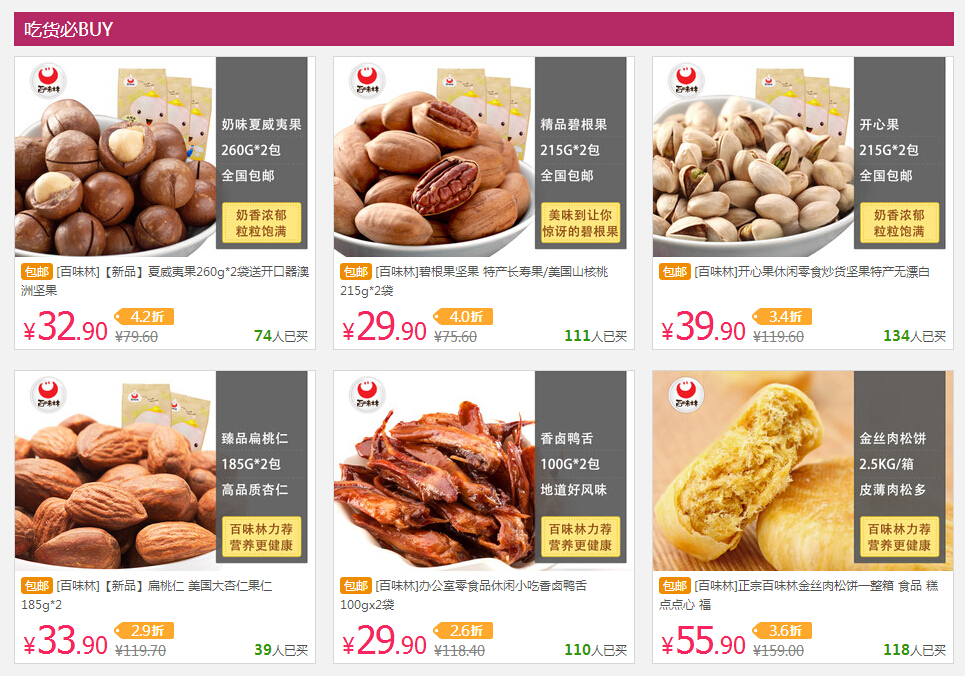Open the 开心果休闲零食 title link

click(x=812, y=272)
